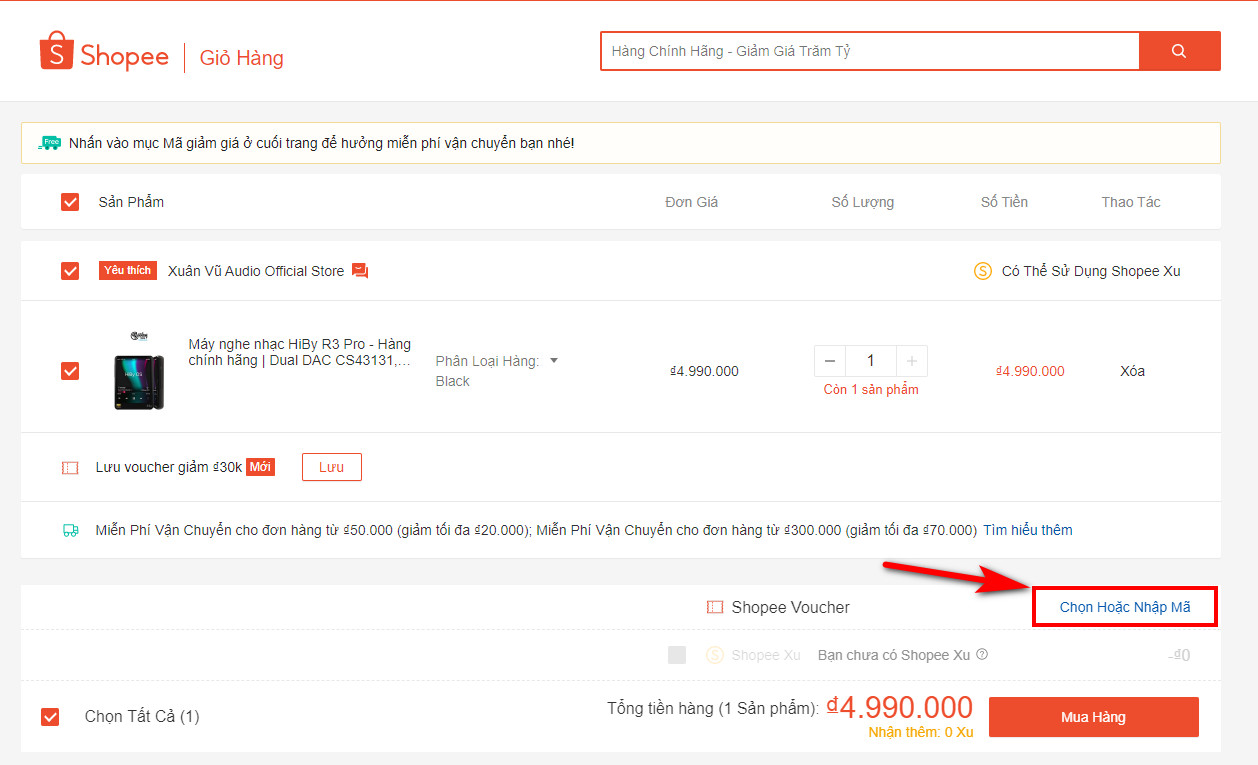Click the 'Số Tiền' column header
Screen dimensions: 1258x765
pyautogui.click(x=1004, y=202)
